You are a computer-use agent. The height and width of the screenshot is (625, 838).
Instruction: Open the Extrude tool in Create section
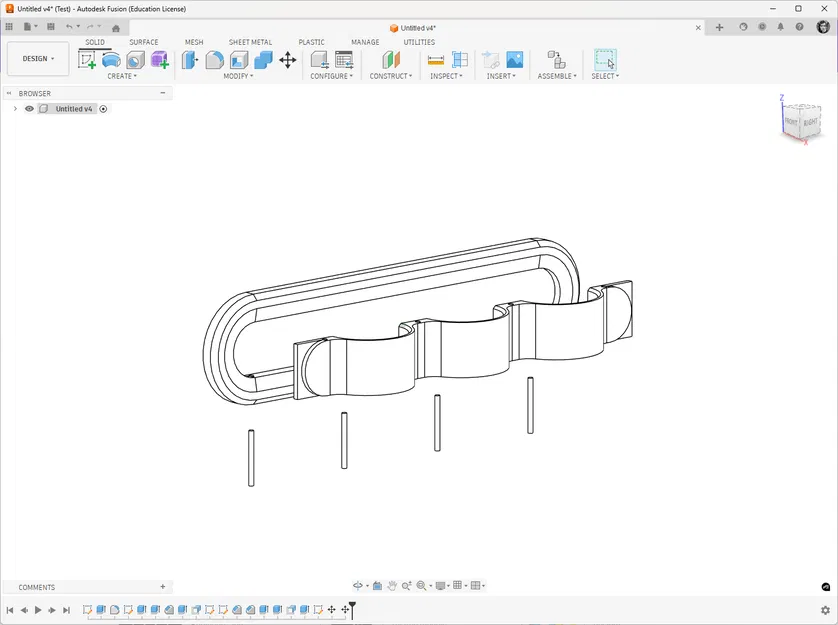tap(111, 60)
